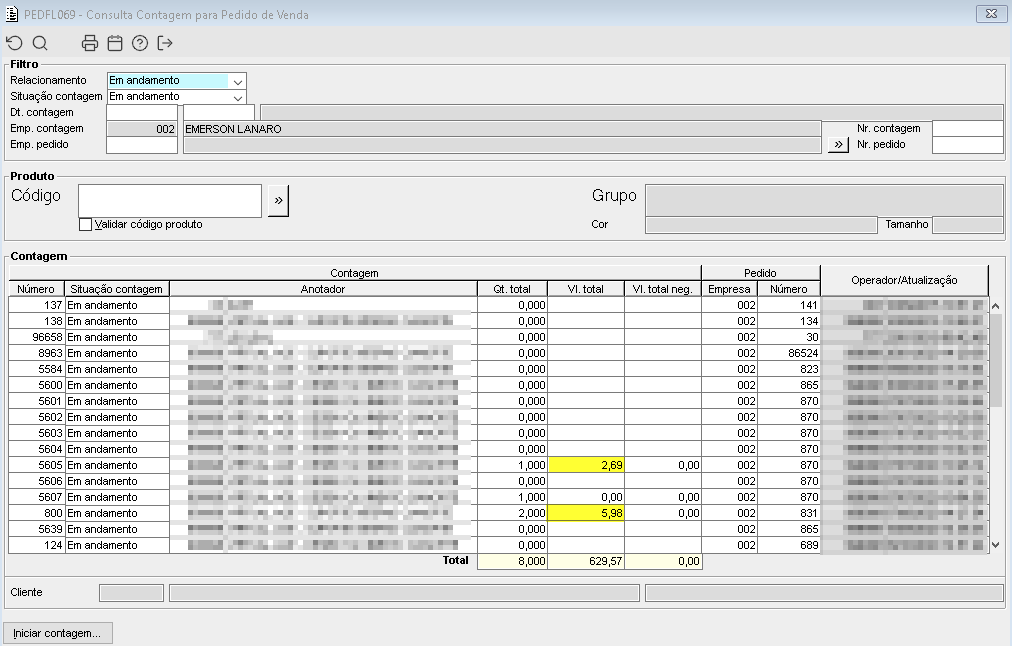The height and width of the screenshot is (646, 1012).
Task: Select contagem row number 96658
Action: pos(498,338)
